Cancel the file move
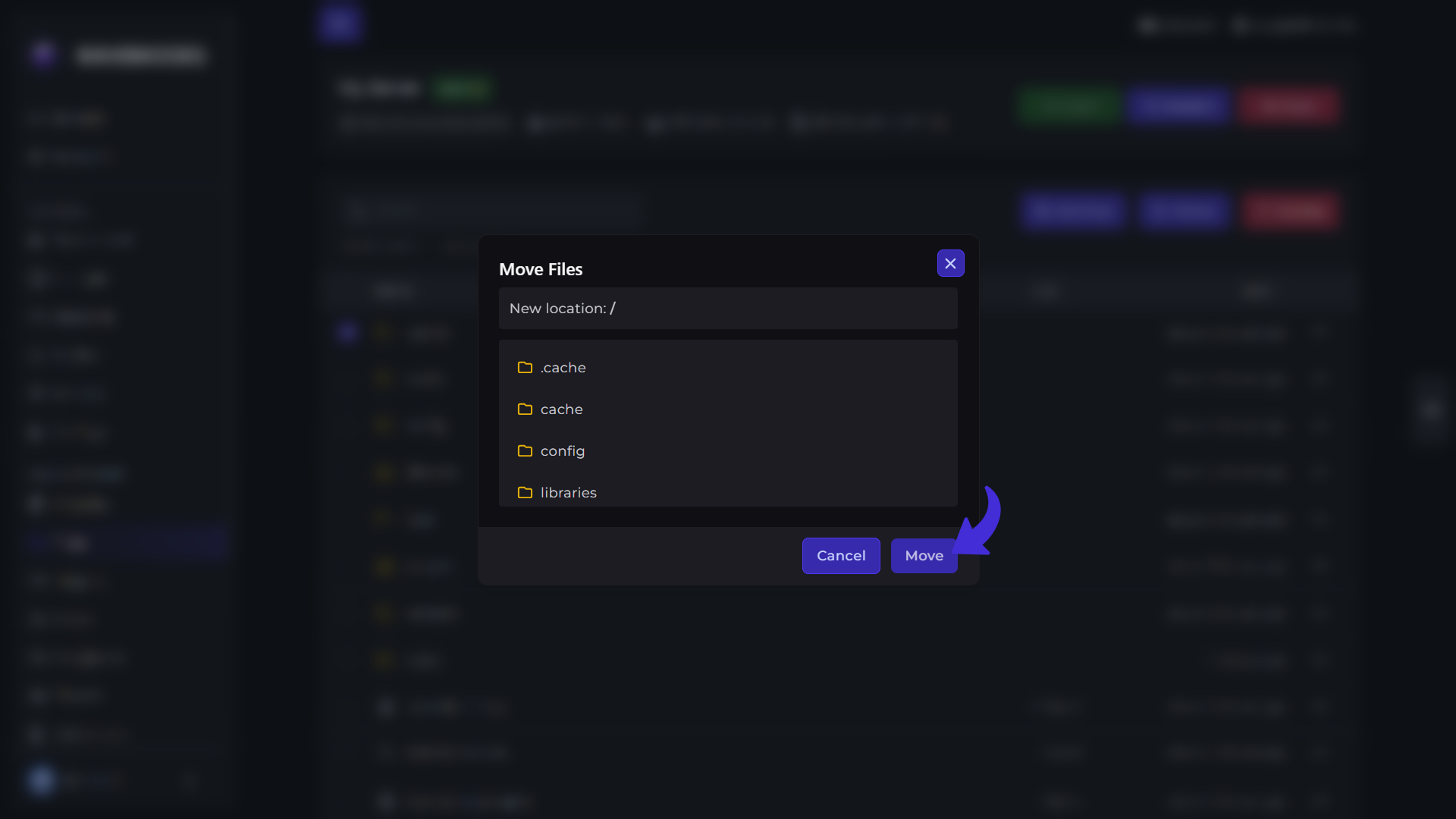Viewport: 1456px width, 819px height. click(841, 556)
